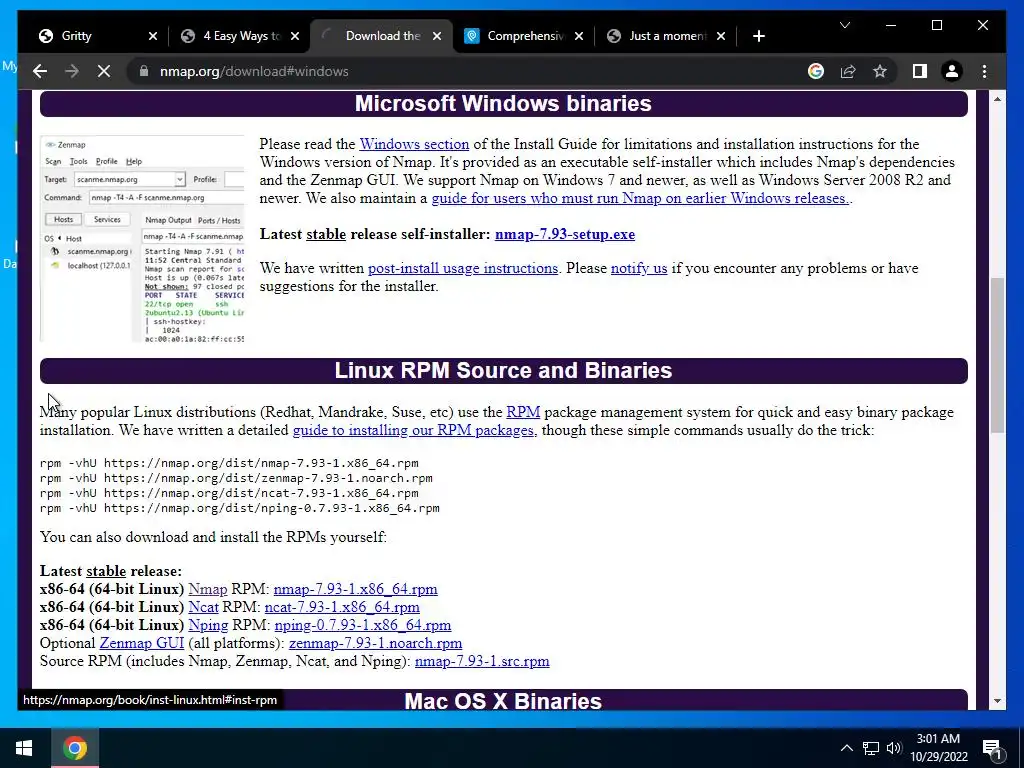The height and width of the screenshot is (768, 1024).
Task: Download nmap-7.93-1.src.rpm source RPM
Action: click(x=482, y=661)
